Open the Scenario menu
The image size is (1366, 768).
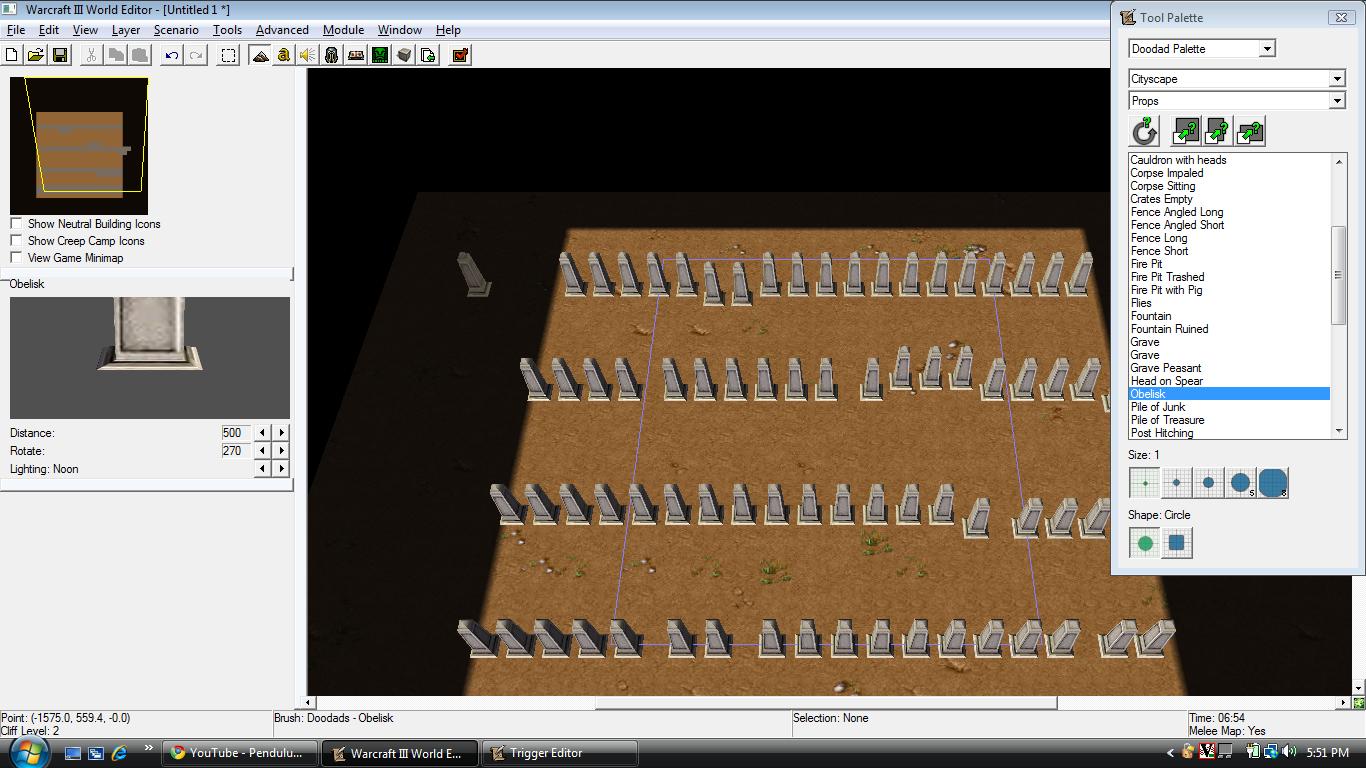coord(176,30)
